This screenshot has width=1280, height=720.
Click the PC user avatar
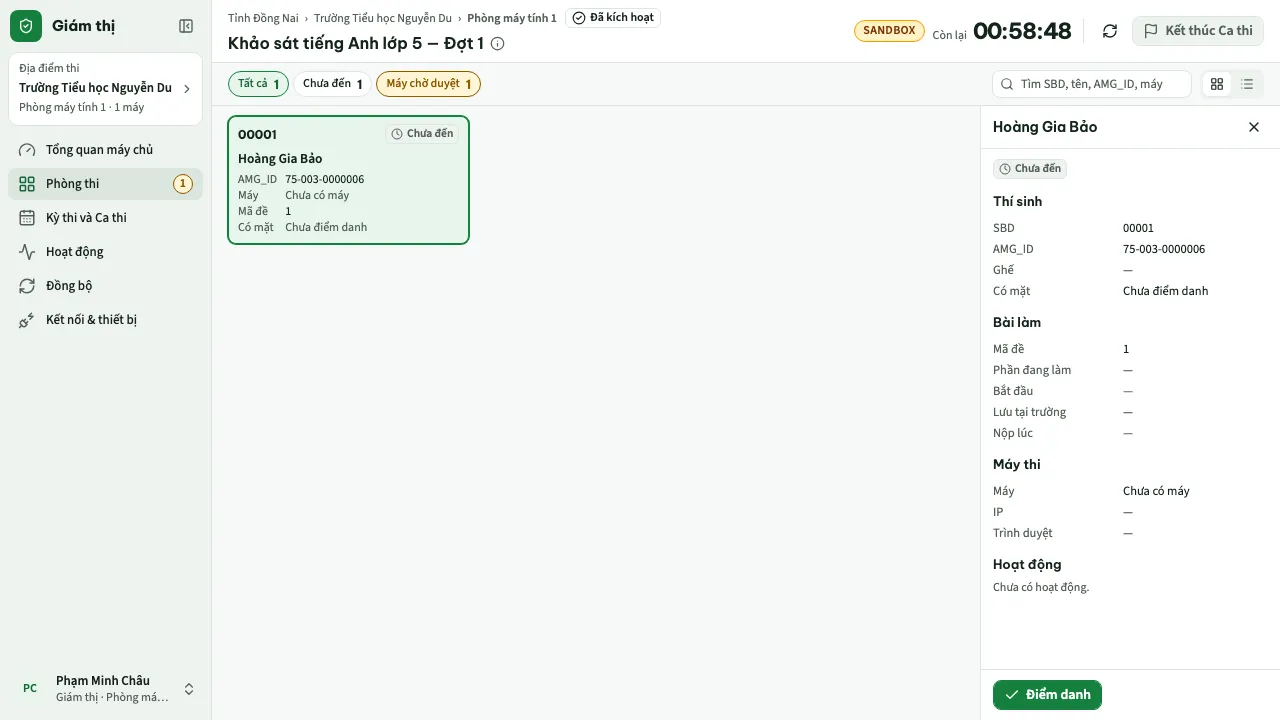[30, 688]
